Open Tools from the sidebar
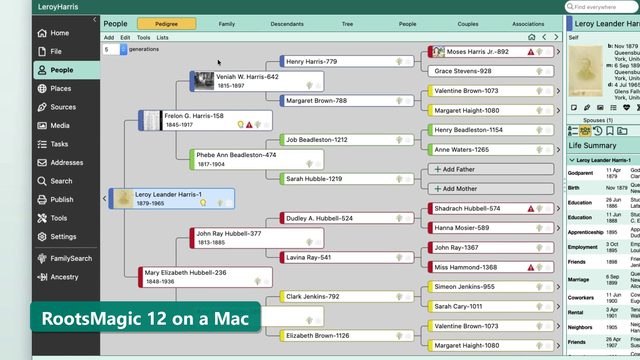Image resolution: width=640 pixels, height=360 pixels. pos(66,218)
